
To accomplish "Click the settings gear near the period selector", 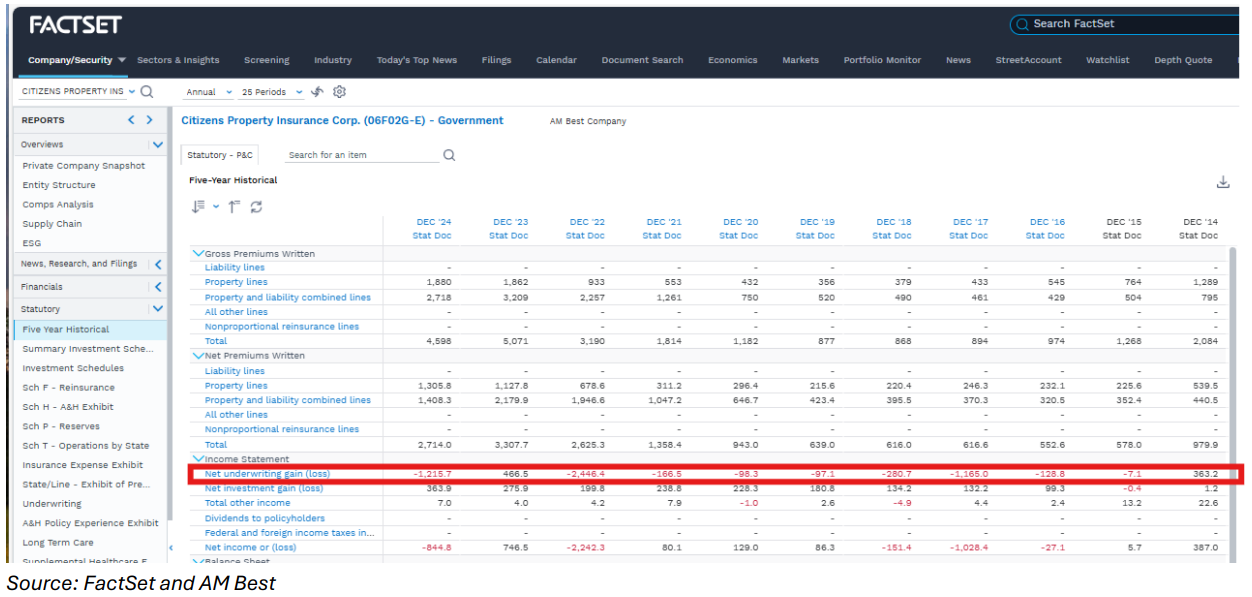I will 338,91.
